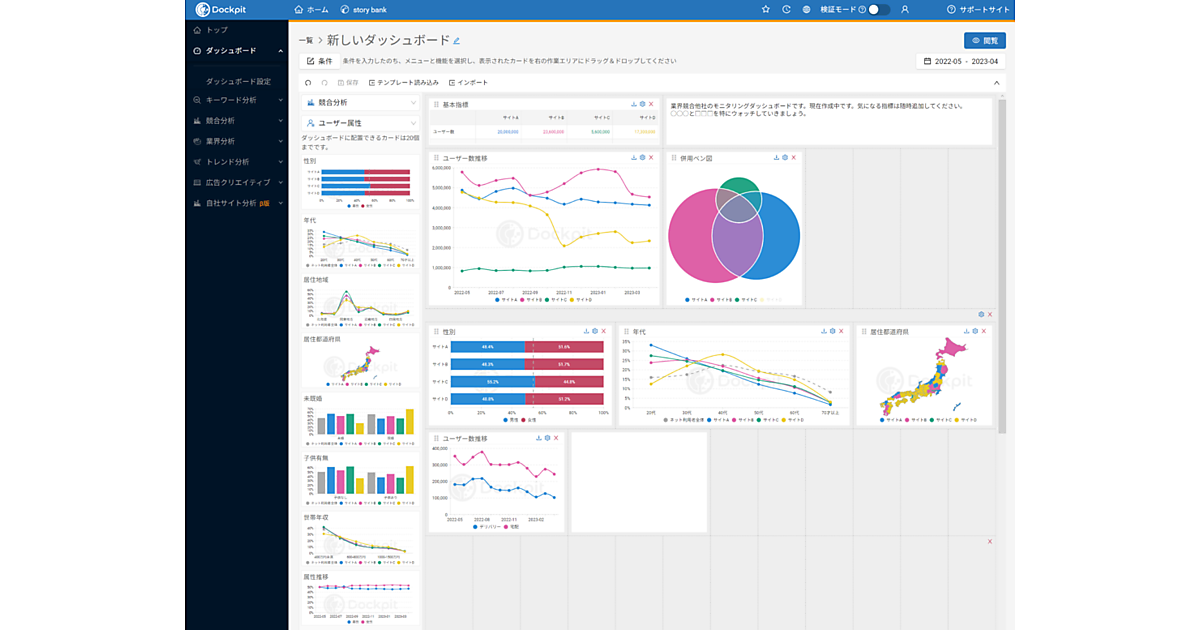The height and width of the screenshot is (630, 1200).
Task: Open settings gear on 基本指標 card
Action: (x=642, y=104)
